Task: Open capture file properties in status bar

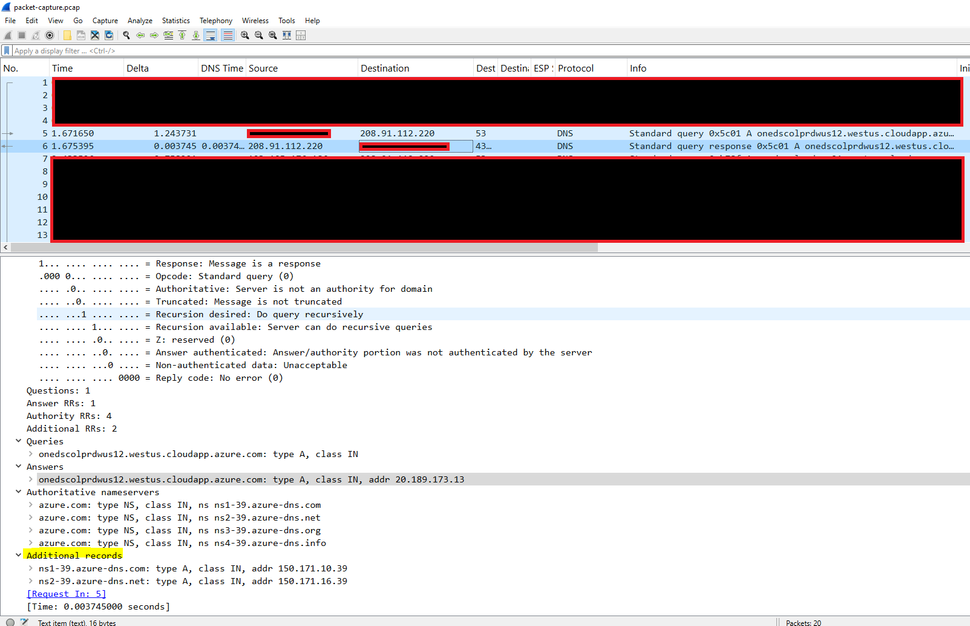Action: [24, 622]
